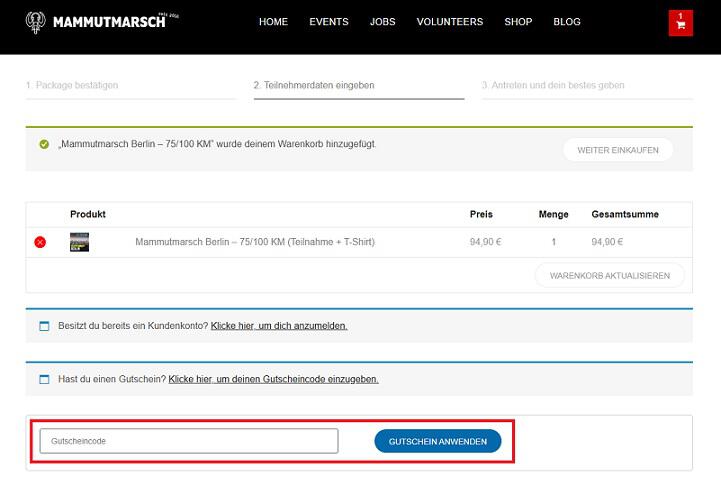The height and width of the screenshot is (495, 721).
Task: Select step 3 Antreten und dein bestes geben
Action: pyautogui.click(x=553, y=85)
